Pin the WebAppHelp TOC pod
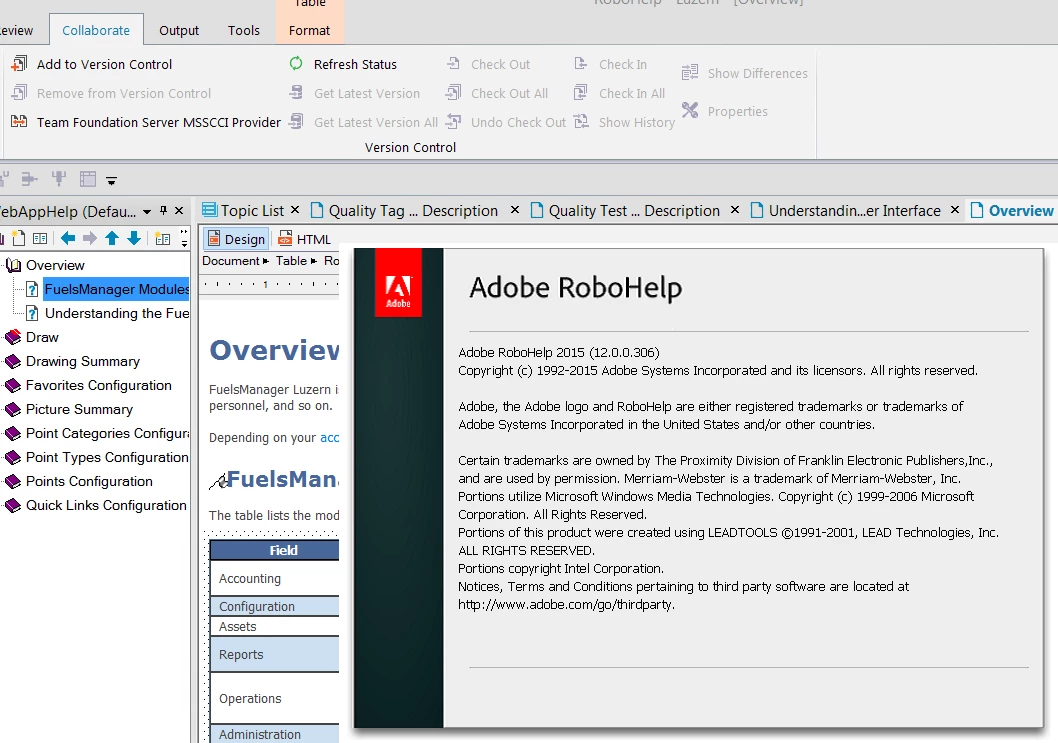The height and width of the screenshot is (743, 1058). tap(163, 211)
